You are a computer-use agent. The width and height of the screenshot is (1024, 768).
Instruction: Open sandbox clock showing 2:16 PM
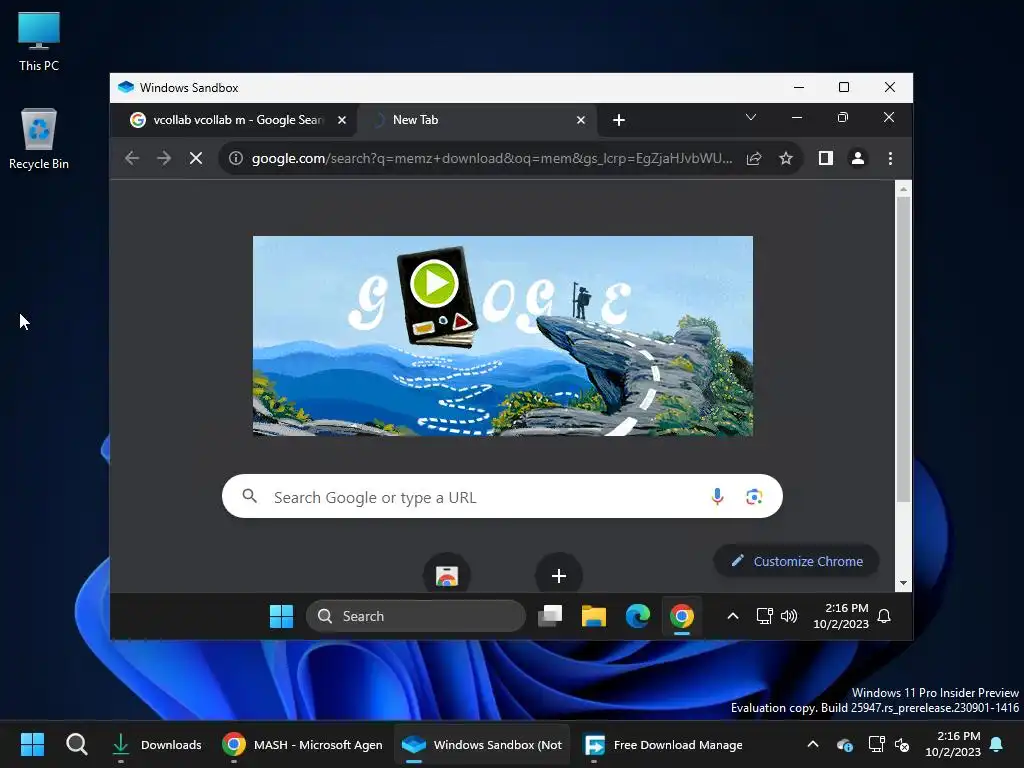(841, 616)
